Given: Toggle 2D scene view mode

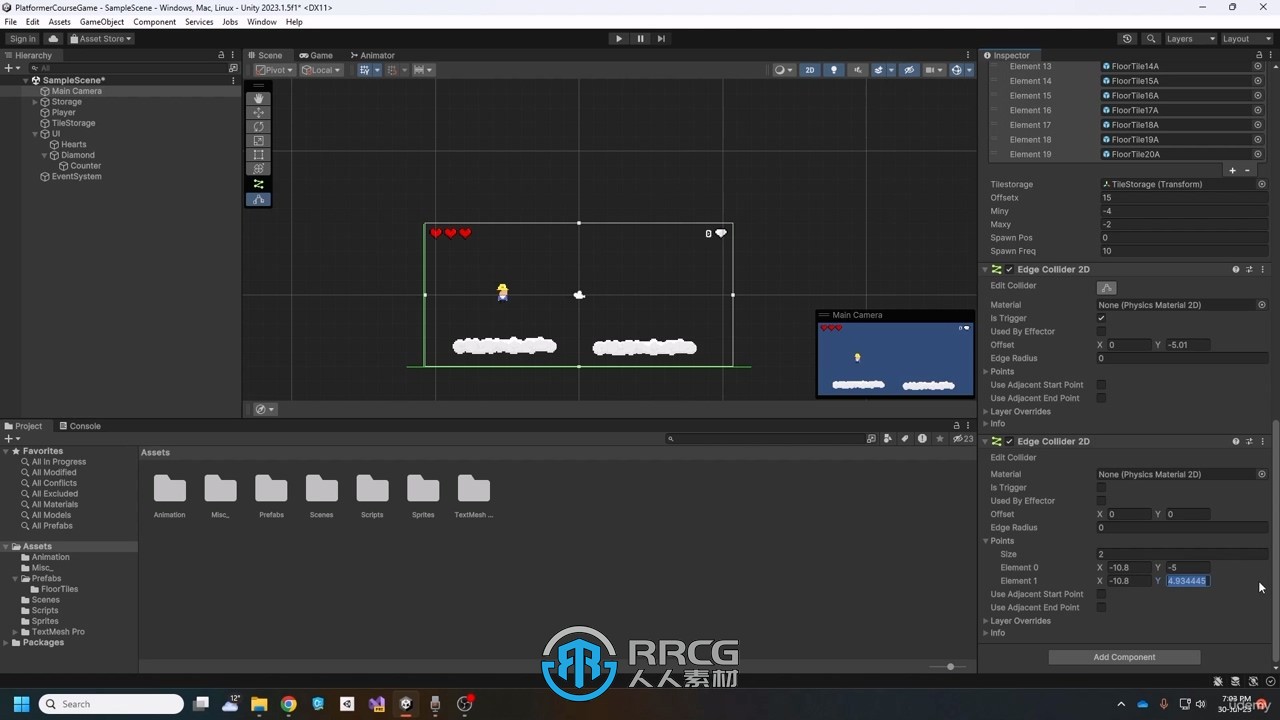Looking at the screenshot, I should tap(810, 70).
